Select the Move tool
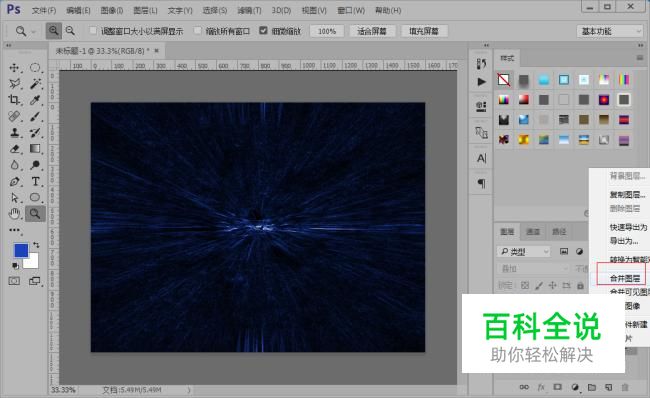The image size is (650, 398). 14,68
